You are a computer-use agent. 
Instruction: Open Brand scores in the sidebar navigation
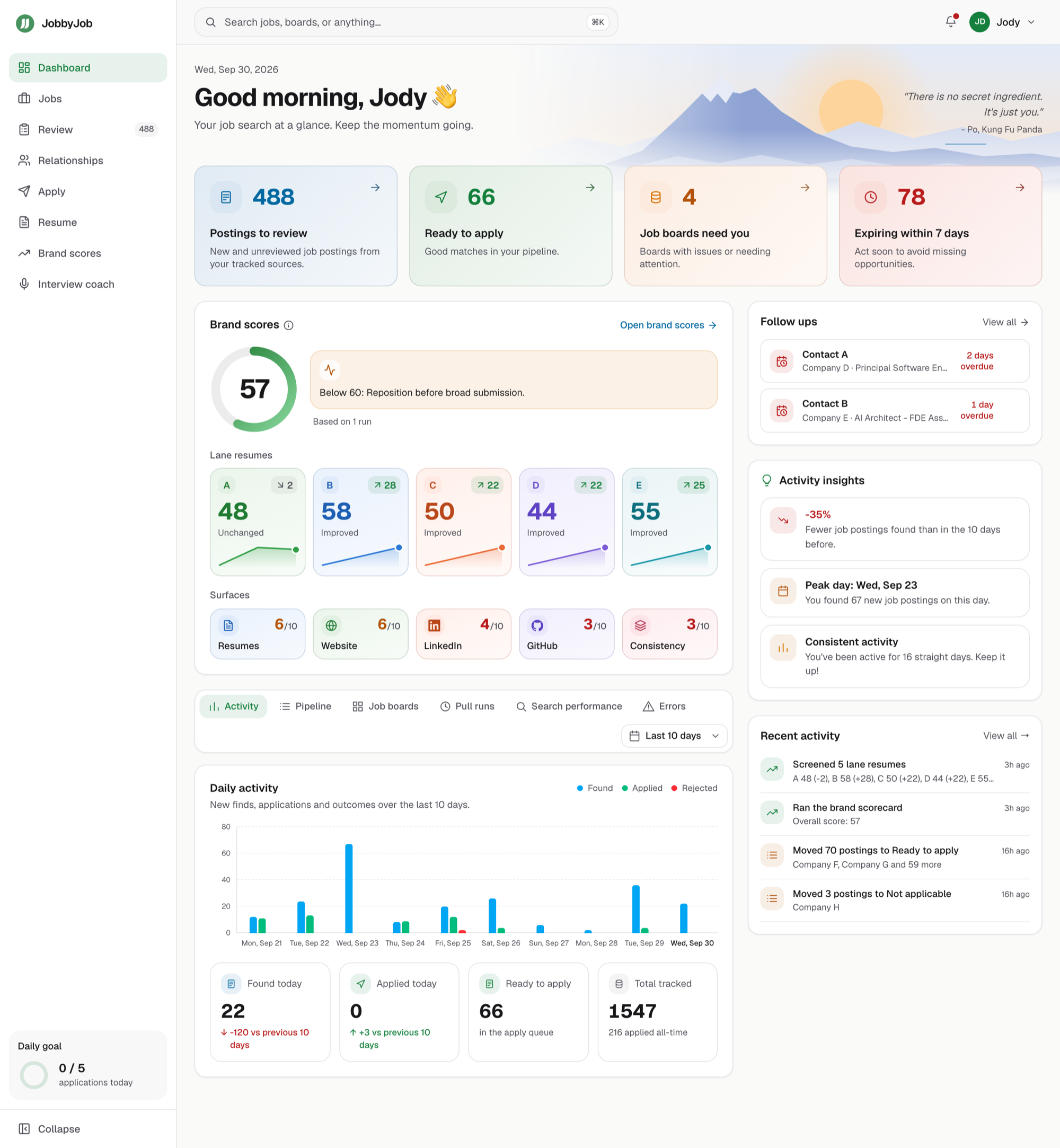88,253
